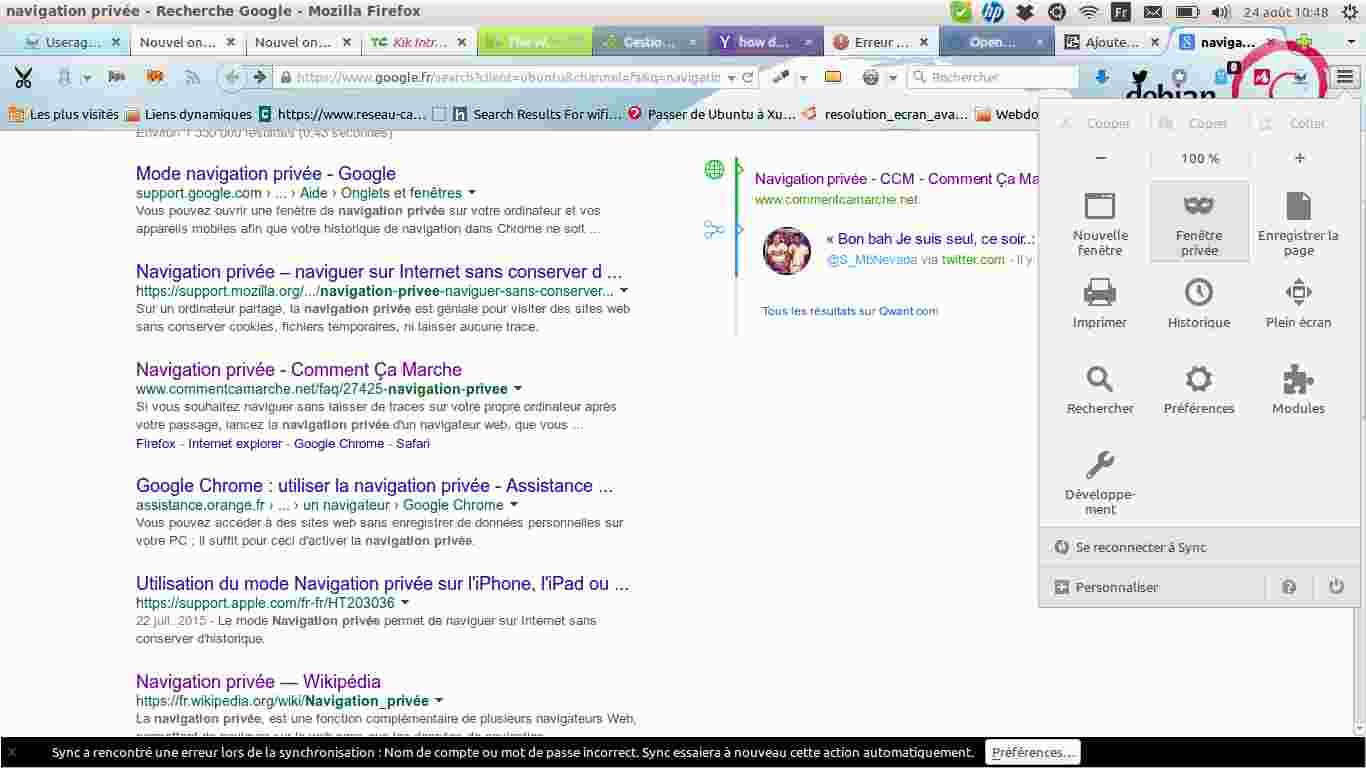
Task: Expand dropdown arrow beside support.apple.com URL
Action: [x=404, y=603]
